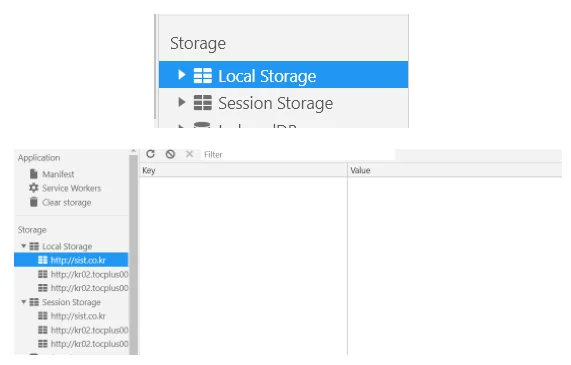
Task: Click the Manifest document icon
Action: (x=34, y=174)
